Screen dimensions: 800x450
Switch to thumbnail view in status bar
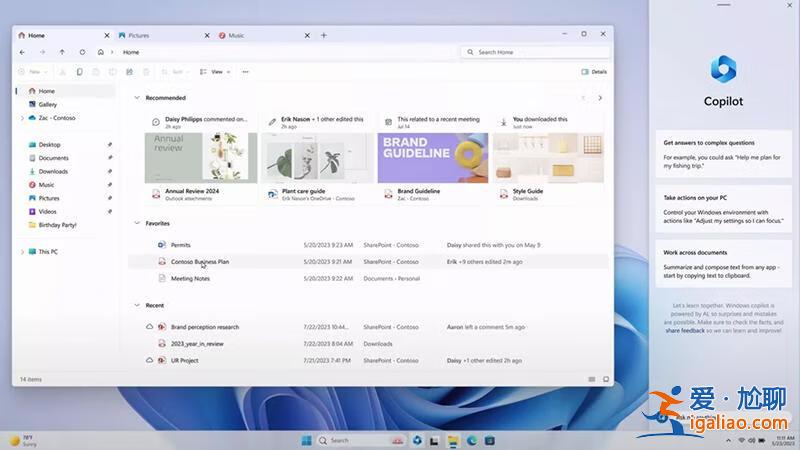click(x=605, y=380)
